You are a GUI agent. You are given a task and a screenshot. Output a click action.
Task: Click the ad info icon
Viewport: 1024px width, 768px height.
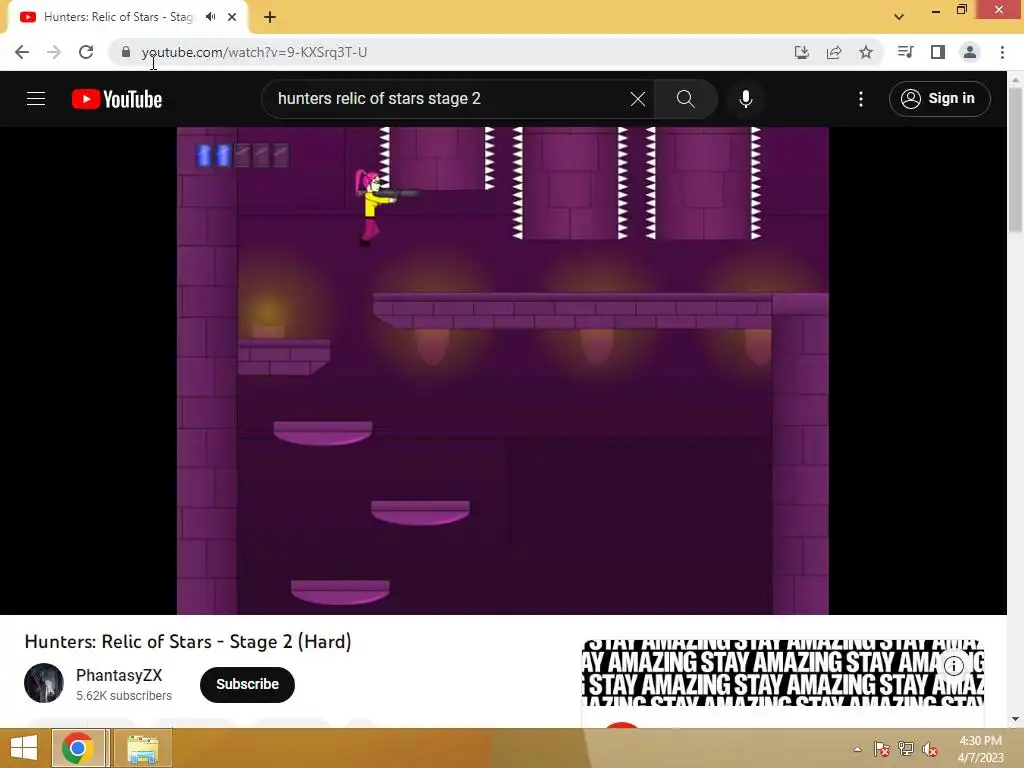pos(953,666)
